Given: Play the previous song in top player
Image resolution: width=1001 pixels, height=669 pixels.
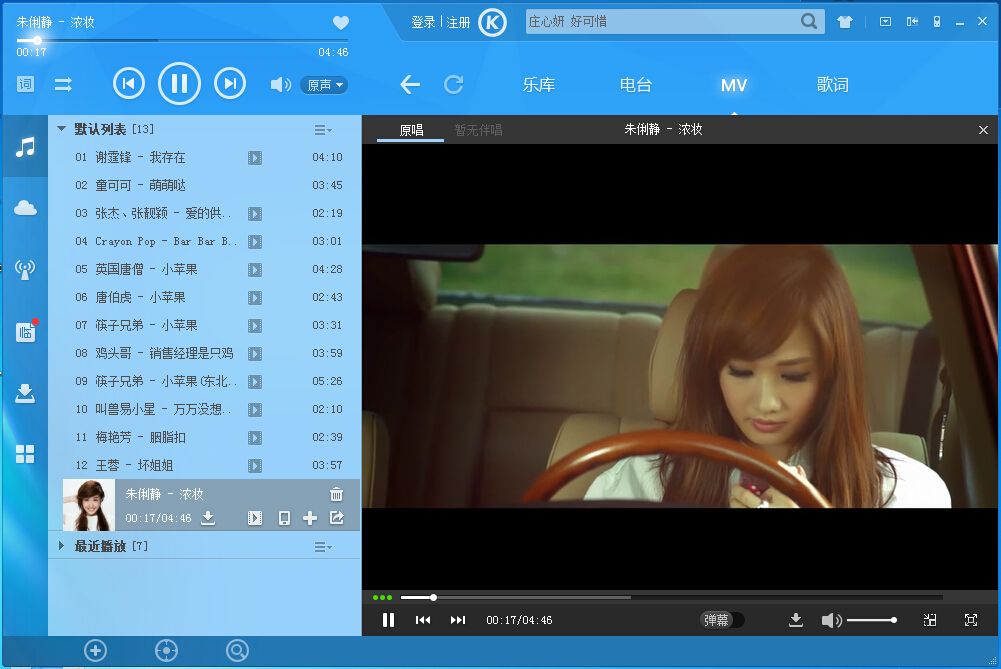Looking at the screenshot, I should [129, 84].
